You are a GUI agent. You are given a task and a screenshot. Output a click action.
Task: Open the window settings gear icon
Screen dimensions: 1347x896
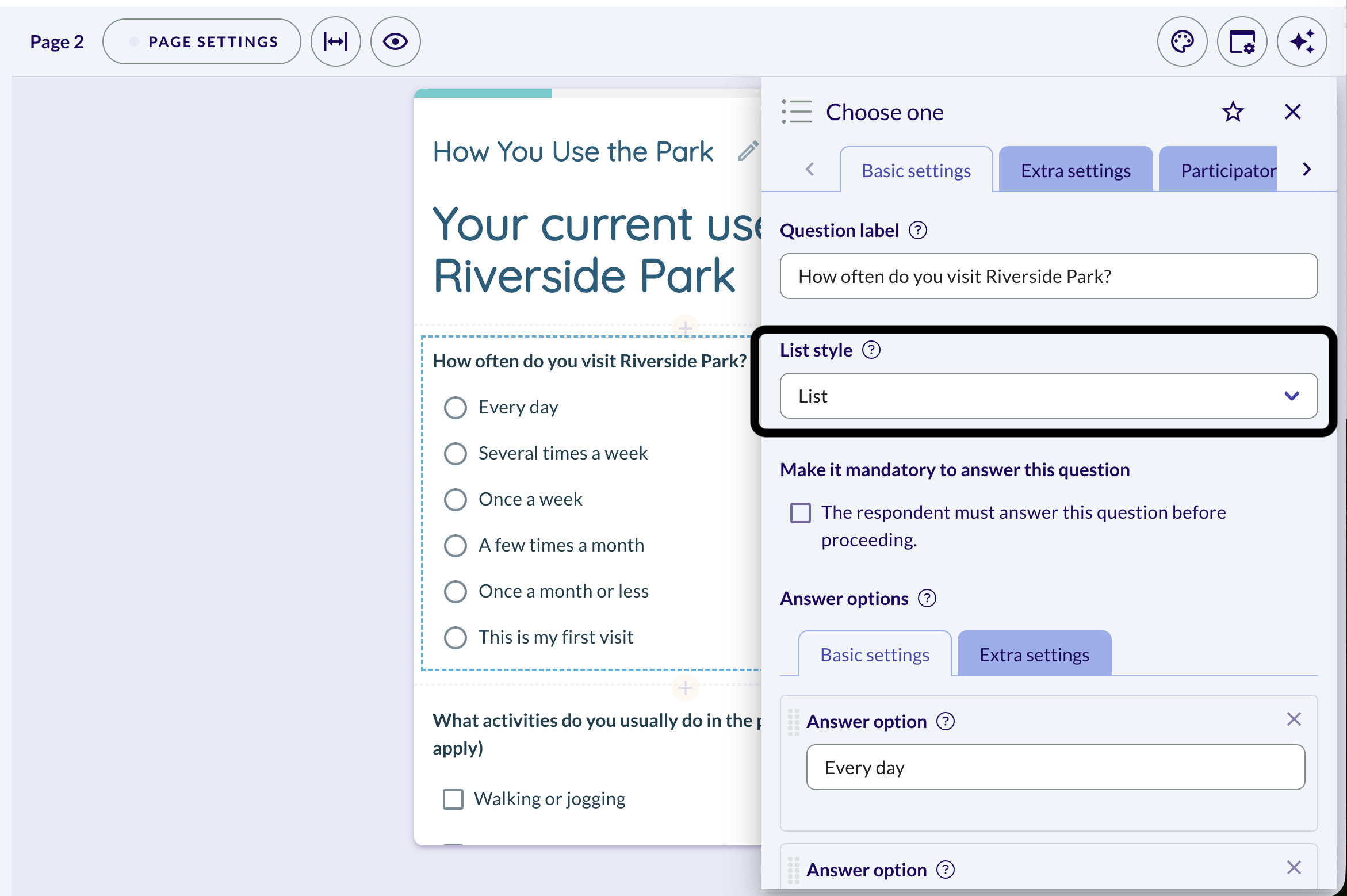[x=1242, y=41]
